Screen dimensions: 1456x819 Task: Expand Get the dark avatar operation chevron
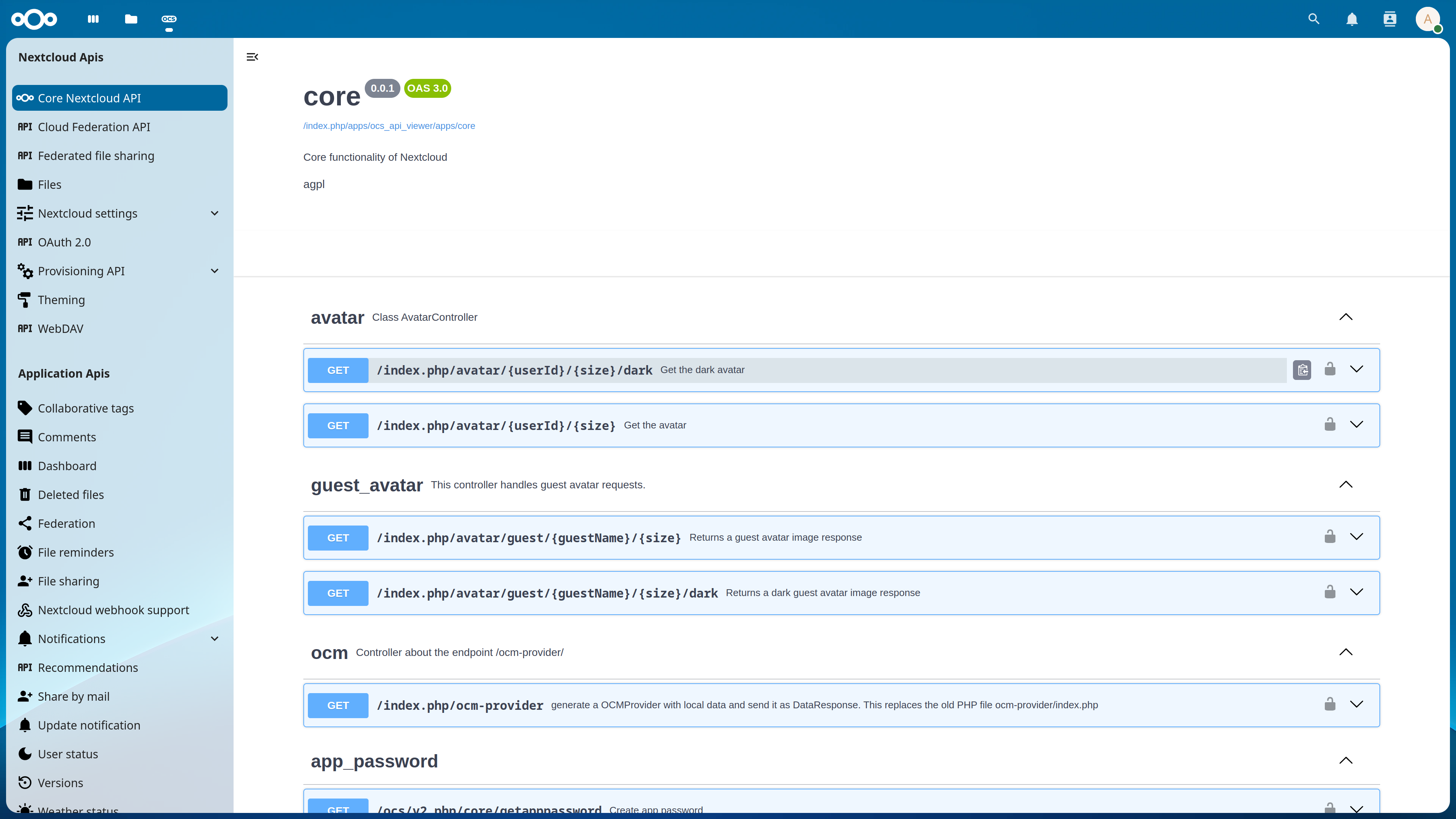(1357, 369)
